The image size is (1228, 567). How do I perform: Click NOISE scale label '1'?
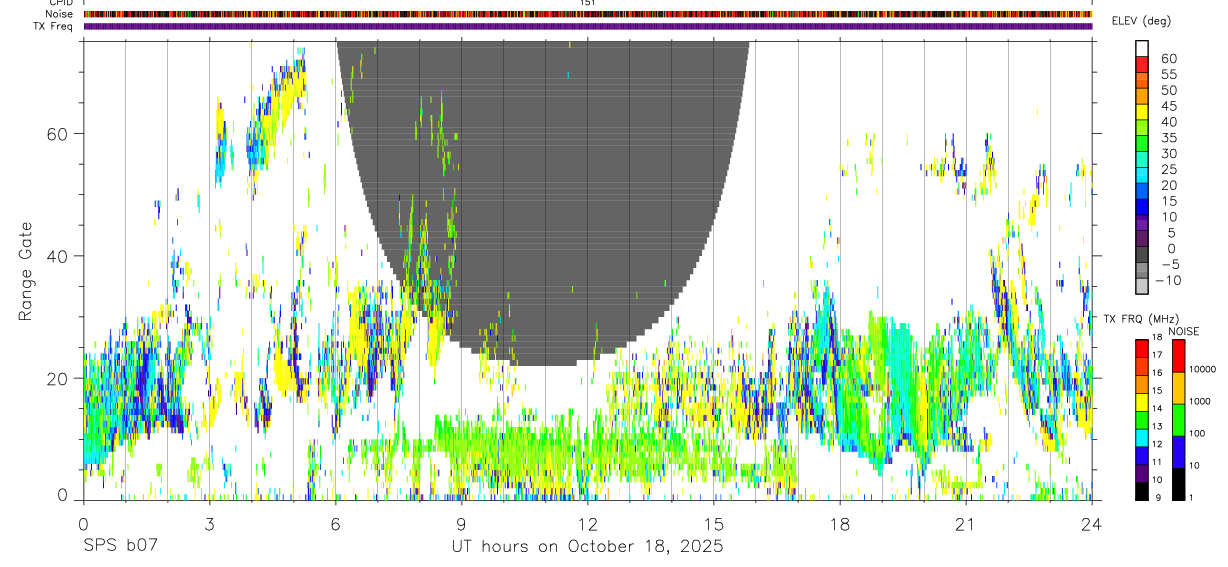[x=1191, y=497]
